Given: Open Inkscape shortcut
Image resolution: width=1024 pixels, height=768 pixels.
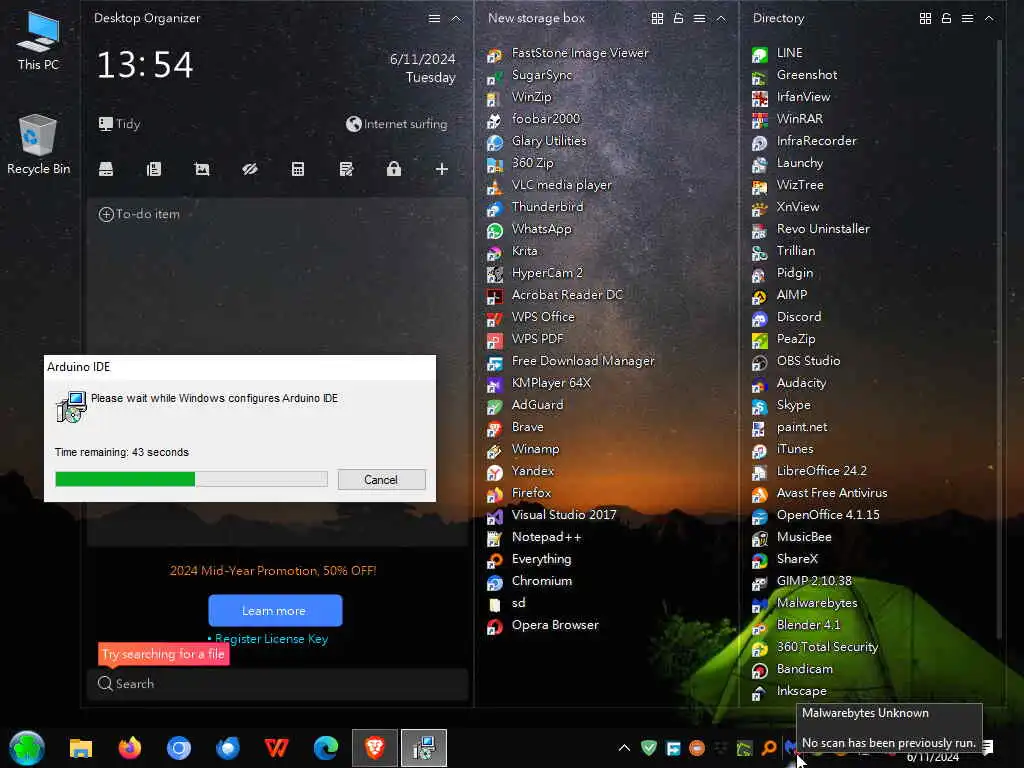Looking at the screenshot, I should pos(789,692).
